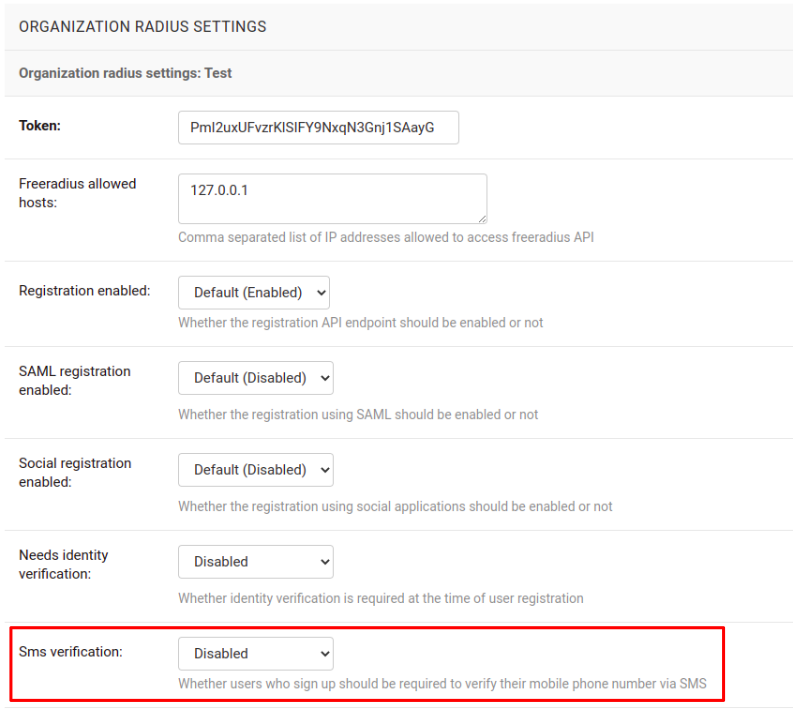Click the help text about verifying phone via SMS
This screenshot has height=709, width=793.
pos(442,684)
